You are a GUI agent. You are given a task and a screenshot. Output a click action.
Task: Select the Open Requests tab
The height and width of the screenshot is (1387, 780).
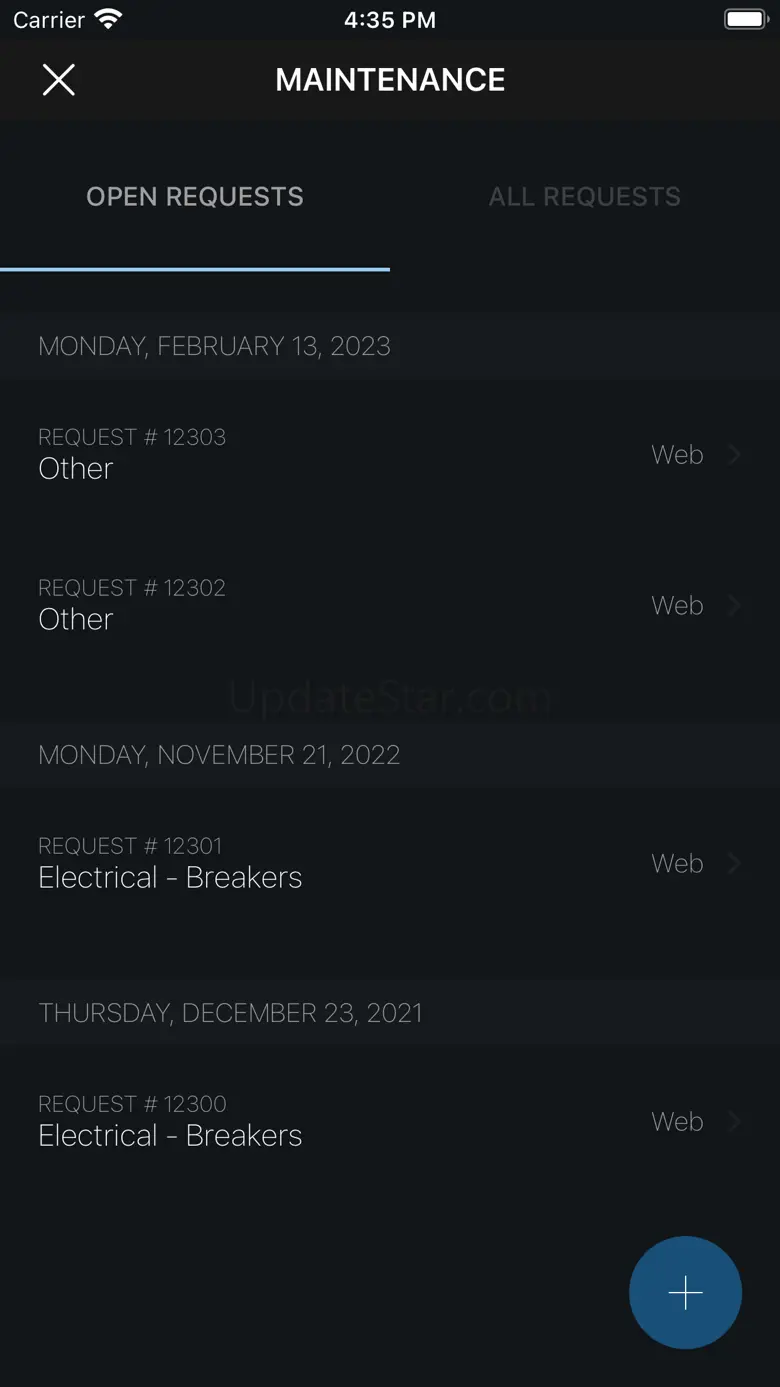coord(195,196)
